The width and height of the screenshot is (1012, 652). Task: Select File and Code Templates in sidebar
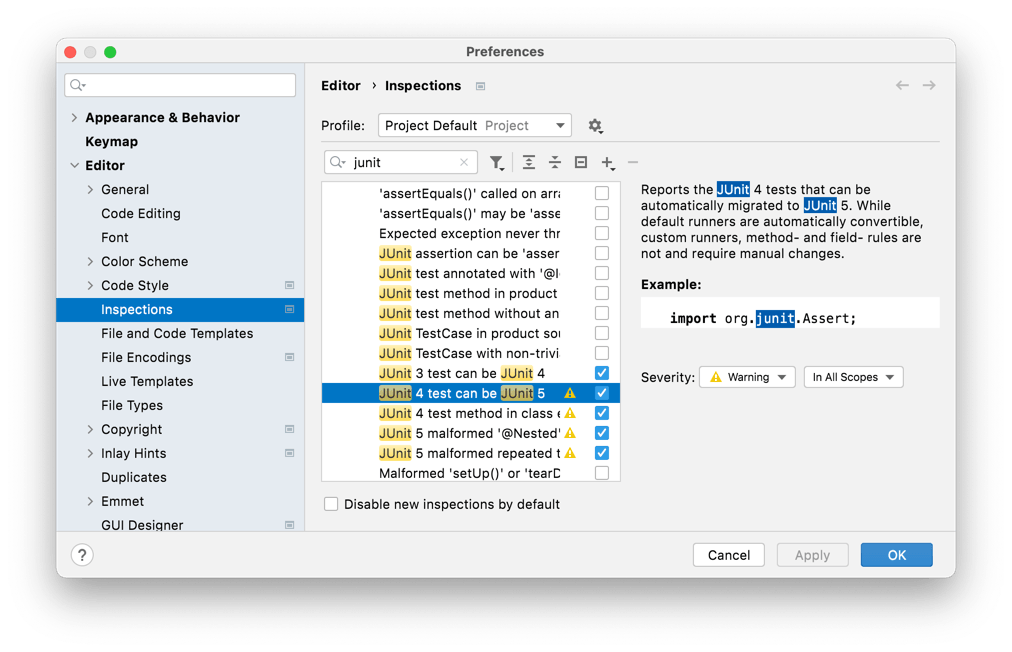pos(177,334)
